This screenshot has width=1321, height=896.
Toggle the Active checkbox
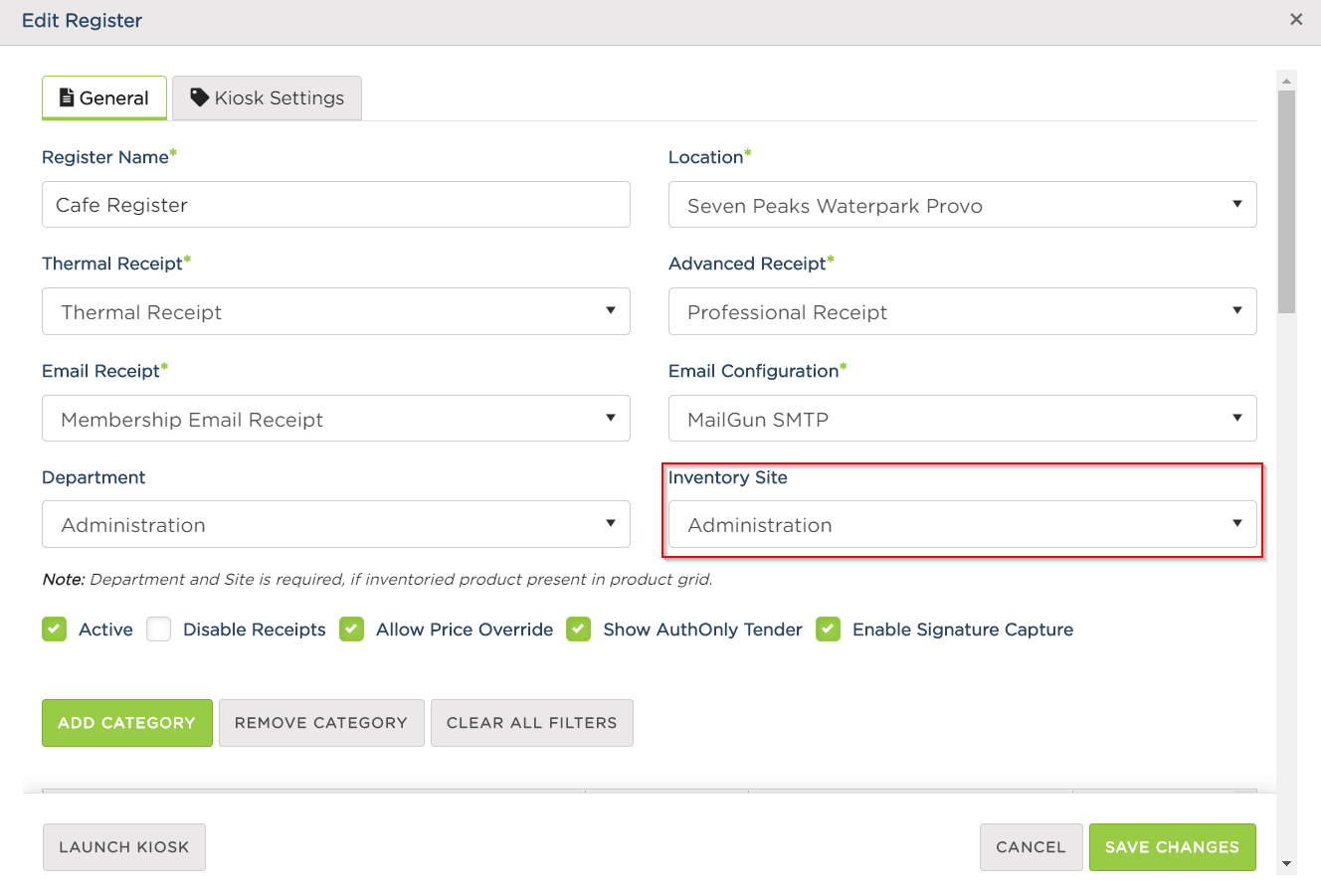(55, 629)
